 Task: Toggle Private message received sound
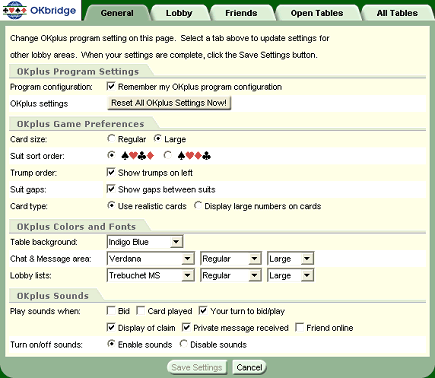(186, 327)
